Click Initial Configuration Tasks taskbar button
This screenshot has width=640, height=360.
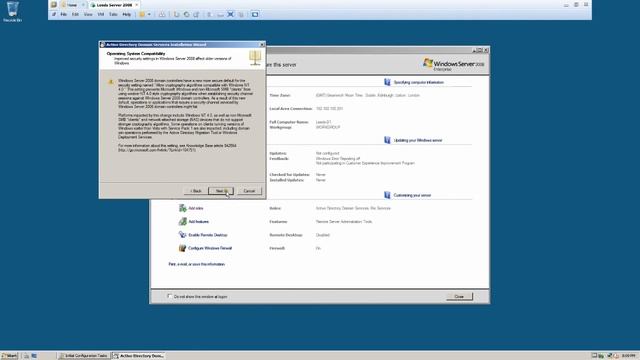point(84,356)
